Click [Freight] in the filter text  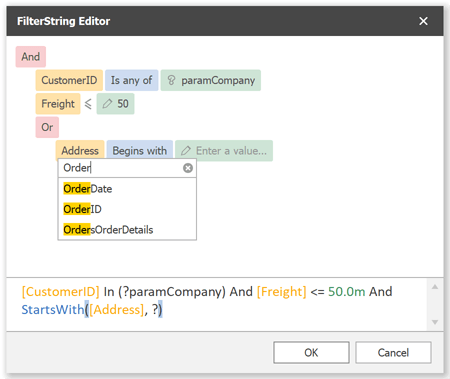click(282, 292)
